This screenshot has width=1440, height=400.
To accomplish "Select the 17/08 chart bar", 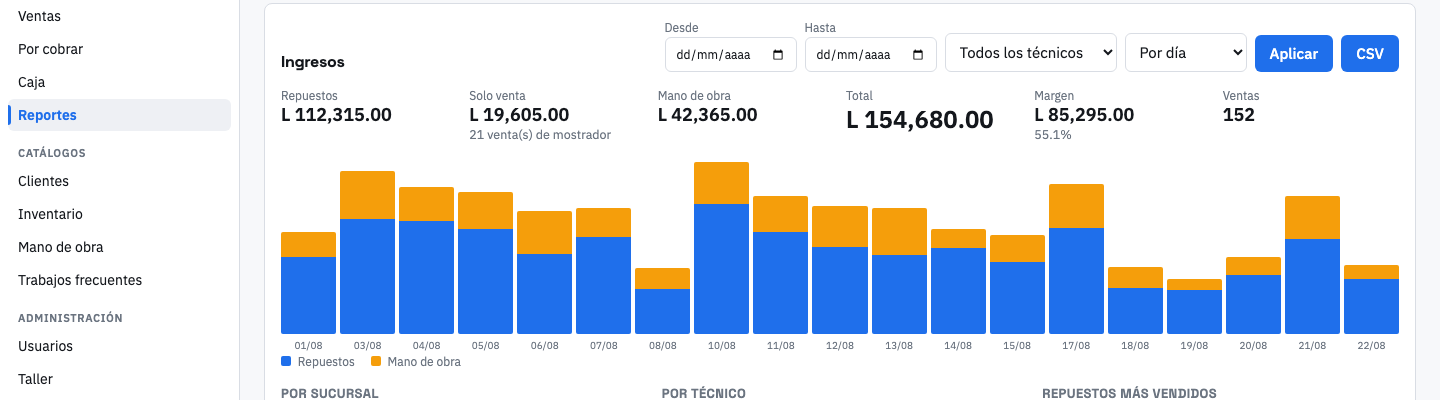I will click(x=1076, y=259).
